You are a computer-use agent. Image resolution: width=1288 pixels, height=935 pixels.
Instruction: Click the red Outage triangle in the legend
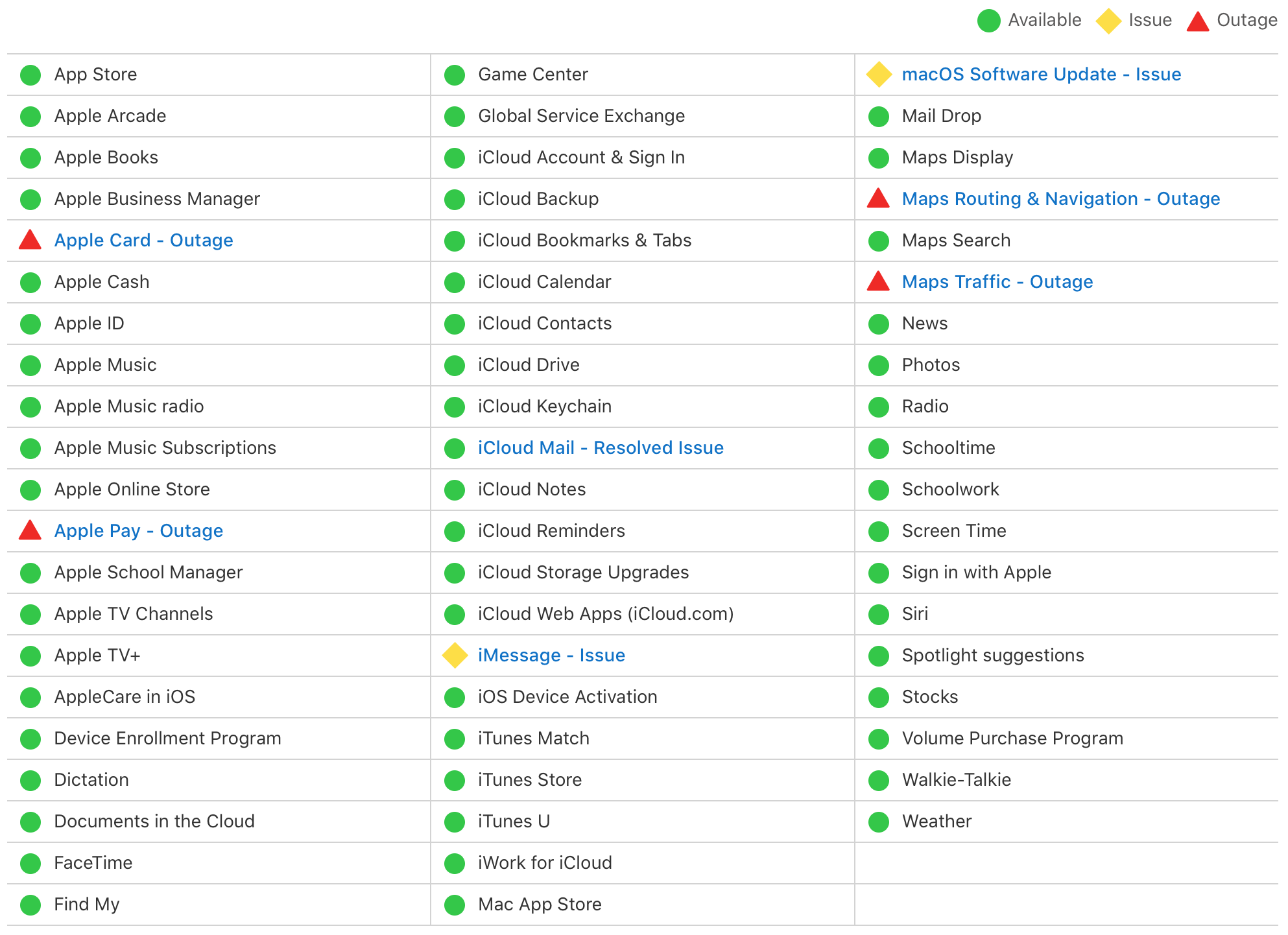click(x=1197, y=22)
